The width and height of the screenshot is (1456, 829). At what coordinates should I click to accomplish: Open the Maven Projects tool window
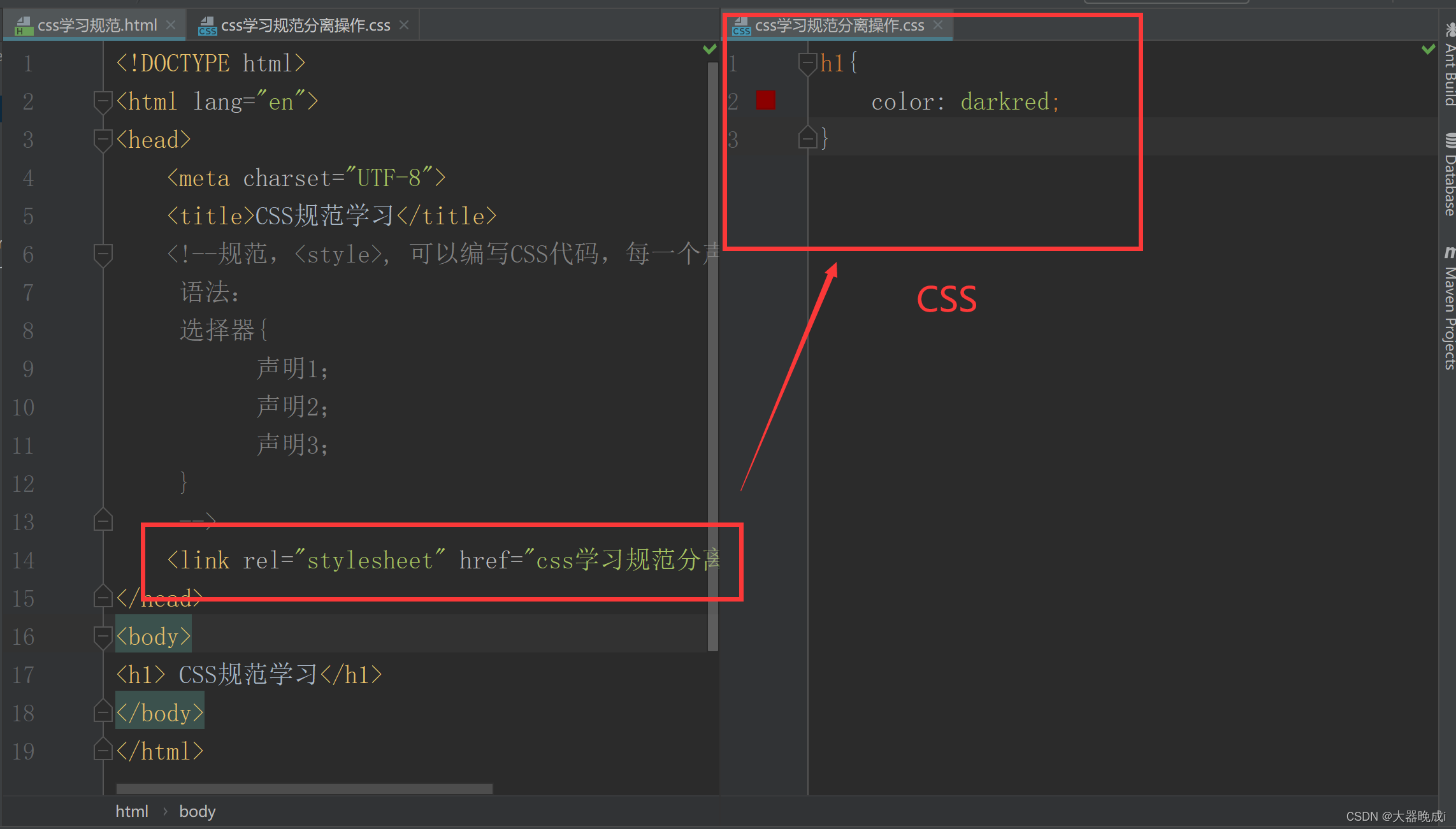point(1450,308)
